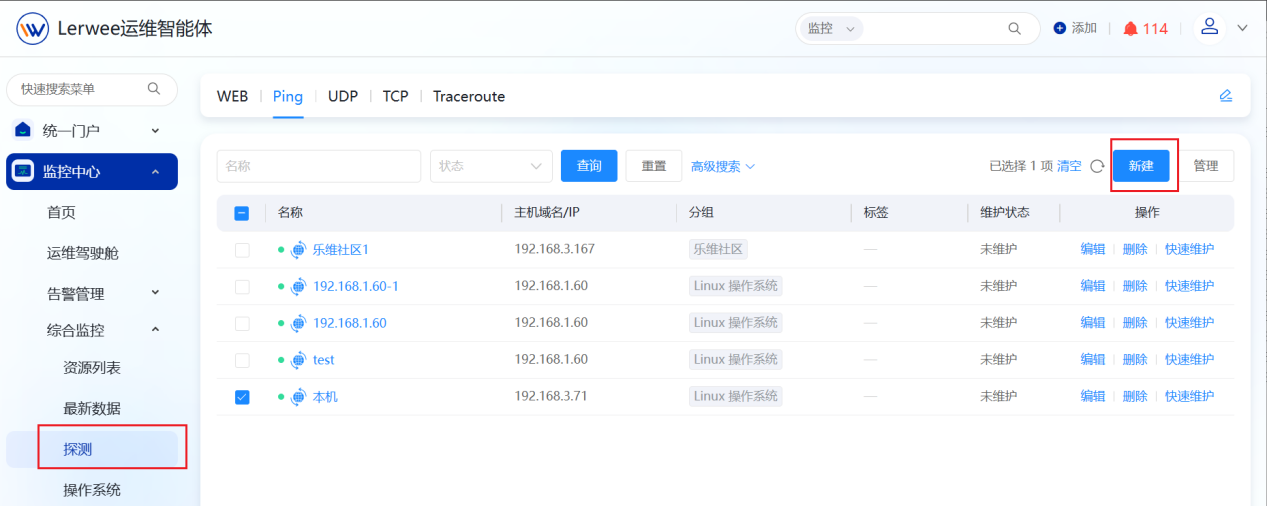
Task: Click the 查询 button
Action: coord(589,166)
